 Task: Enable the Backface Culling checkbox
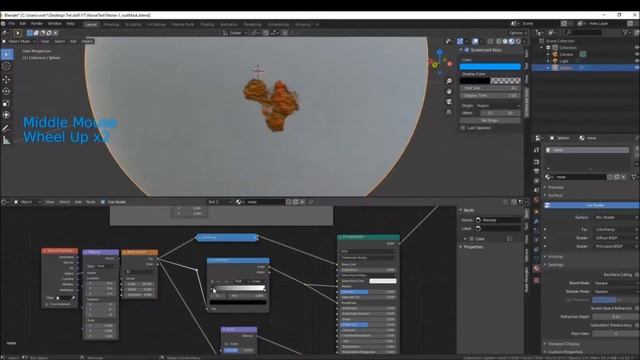pos(637,275)
